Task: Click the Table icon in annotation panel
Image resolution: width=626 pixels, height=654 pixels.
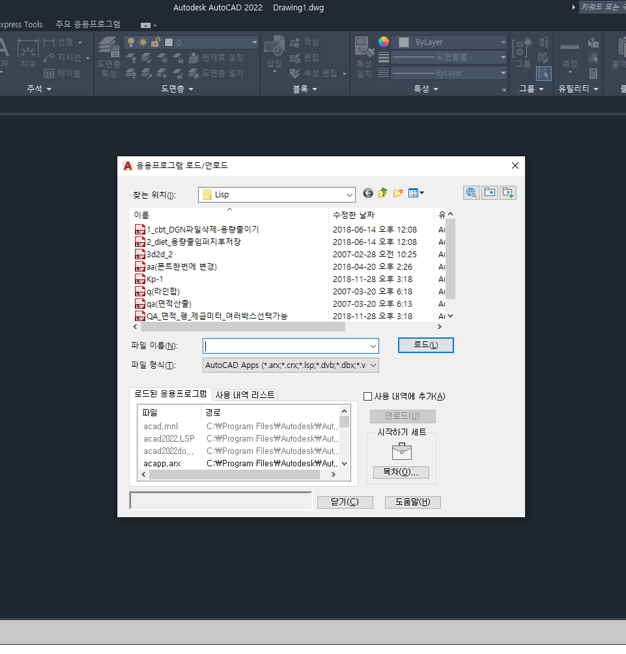Action: [x=49, y=74]
